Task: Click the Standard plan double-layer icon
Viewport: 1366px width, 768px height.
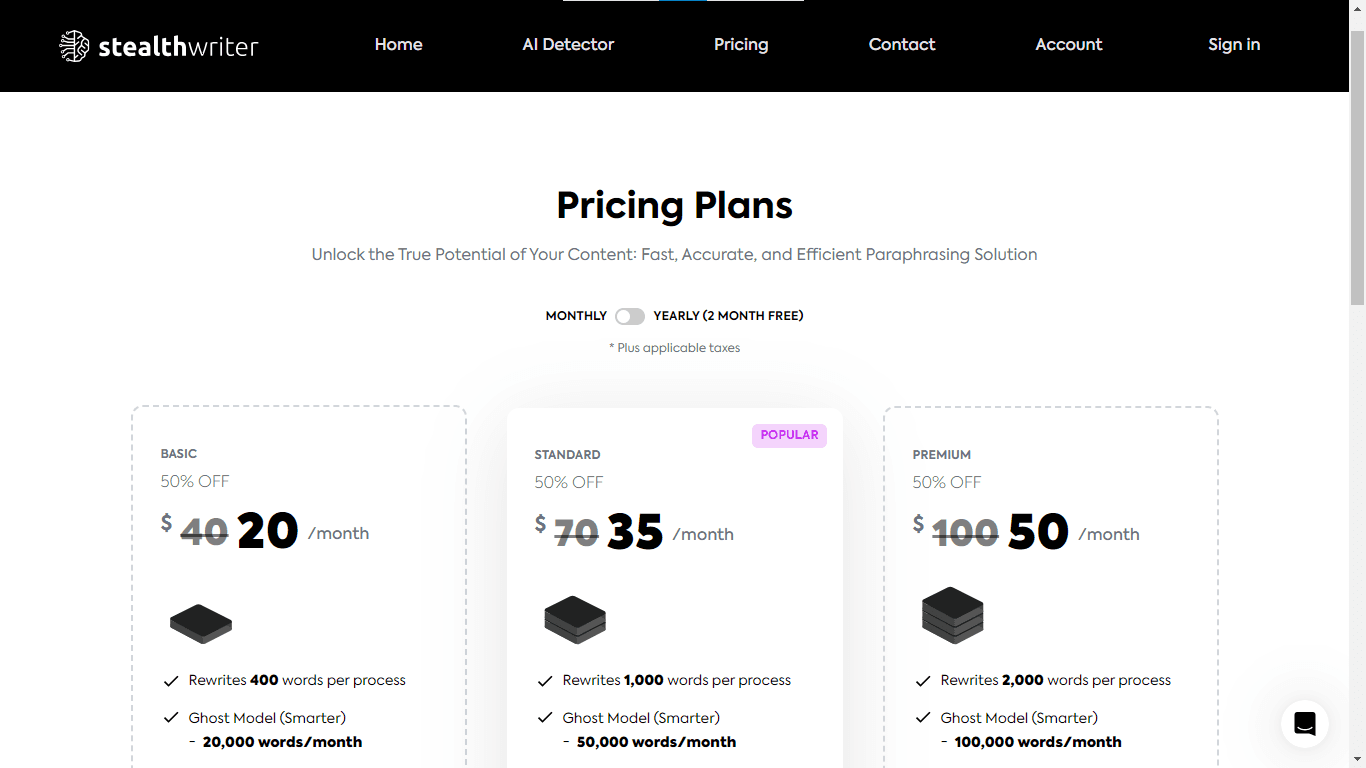Action: click(575, 619)
